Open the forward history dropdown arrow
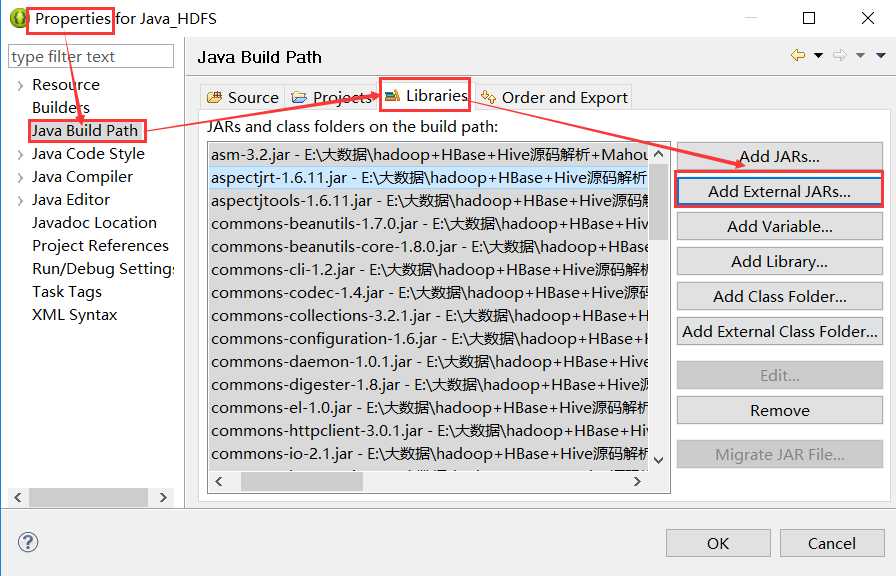Viewport: 896px width, 576px height. tap(860, 55)
